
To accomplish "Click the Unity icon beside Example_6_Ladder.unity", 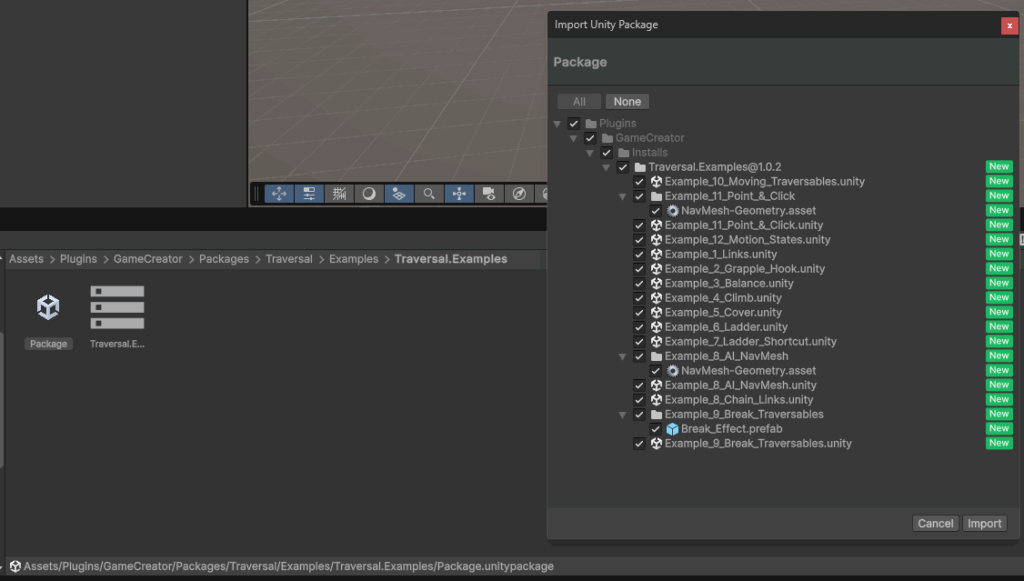I will tap(656, 327).
